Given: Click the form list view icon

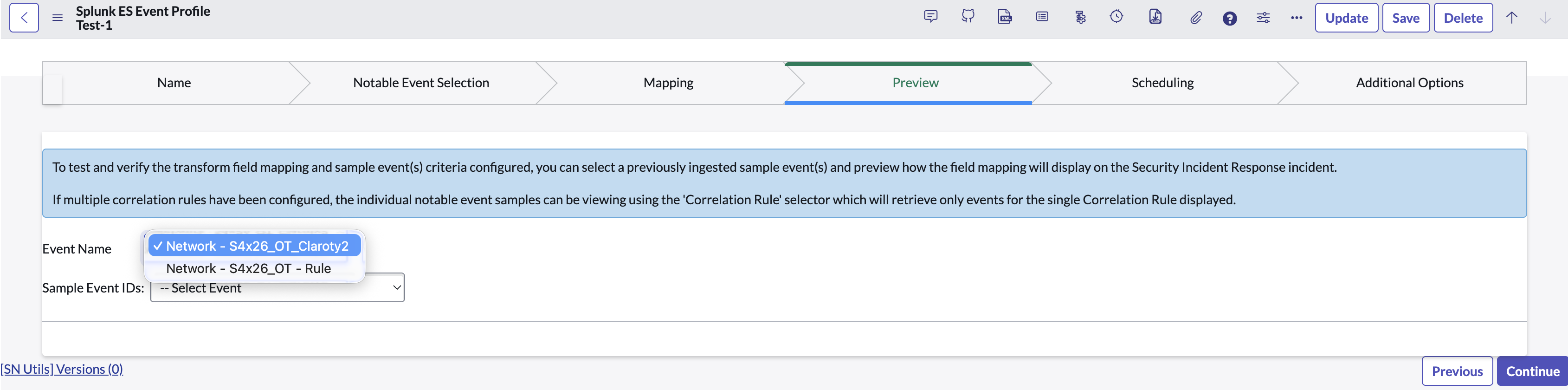Looking at the screenshot, I should coord(1042,17).
